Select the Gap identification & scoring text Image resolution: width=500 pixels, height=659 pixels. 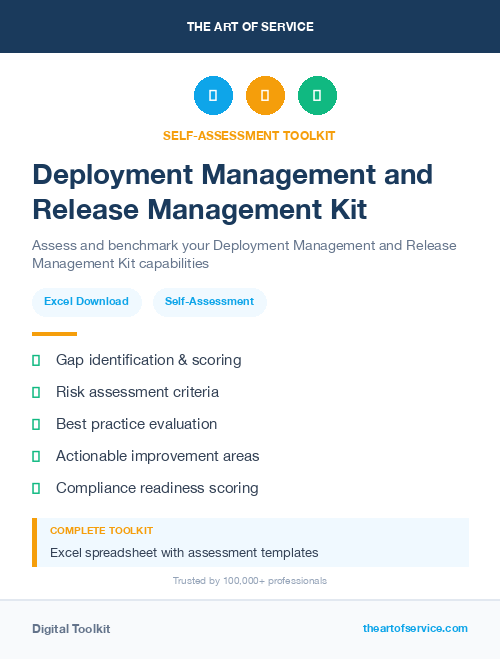coord(149,361)
